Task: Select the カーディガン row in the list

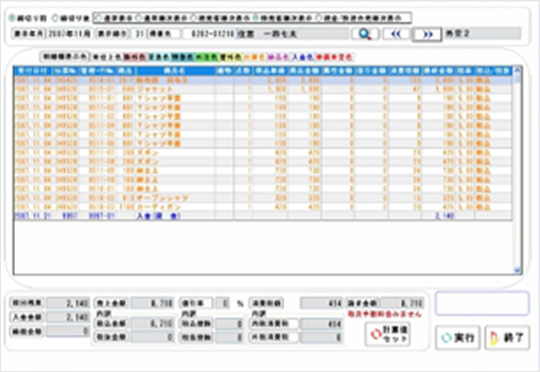Action: tap(263, 207)
